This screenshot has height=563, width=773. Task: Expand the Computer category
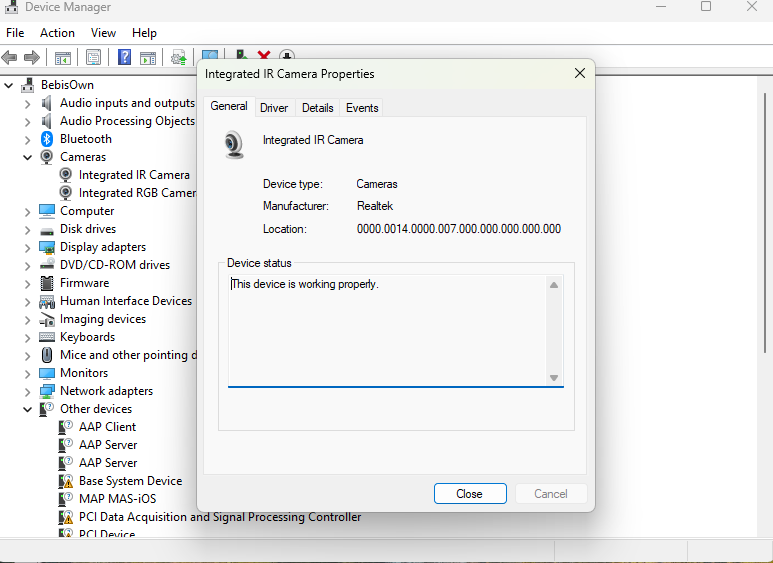coord(27,211)
